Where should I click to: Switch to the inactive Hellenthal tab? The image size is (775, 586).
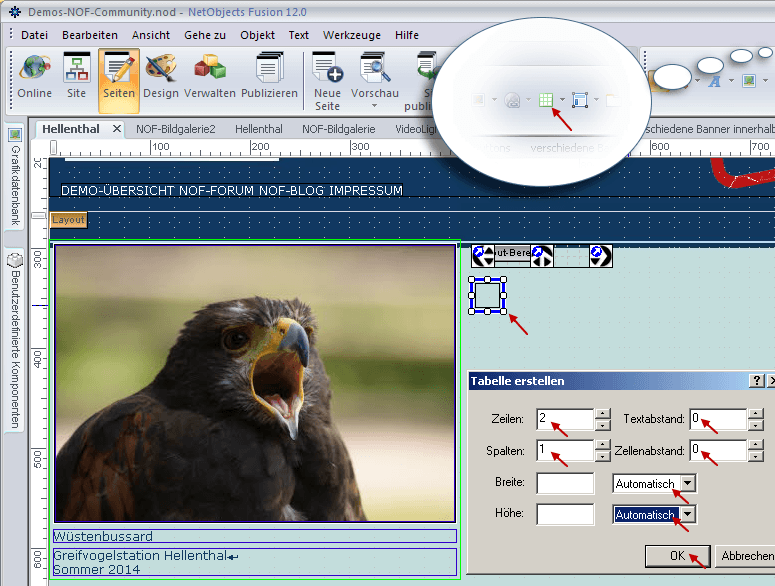[x=258, y=129]
